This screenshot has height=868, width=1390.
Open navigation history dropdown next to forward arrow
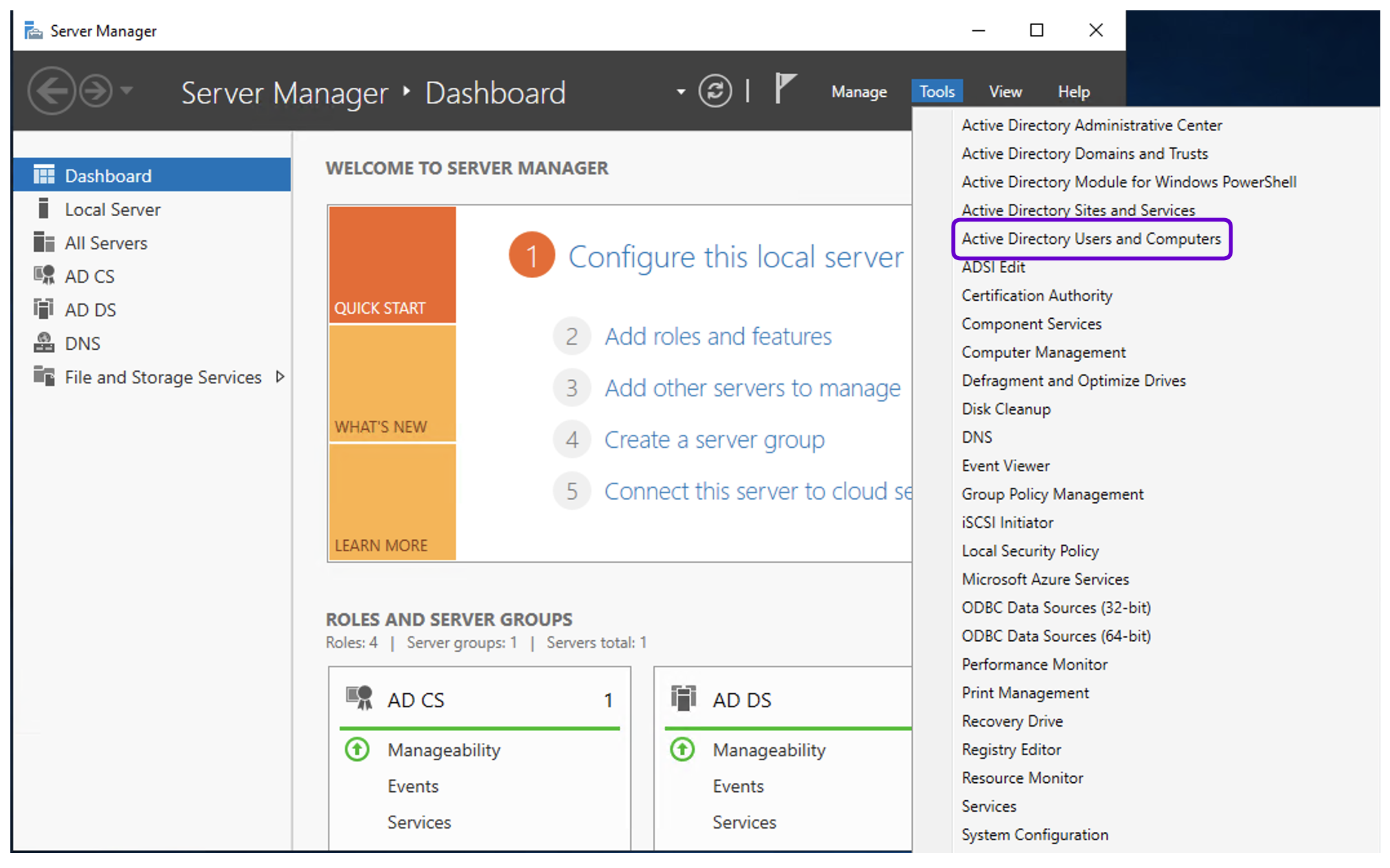pyautogui.click(x=127, y=90)
